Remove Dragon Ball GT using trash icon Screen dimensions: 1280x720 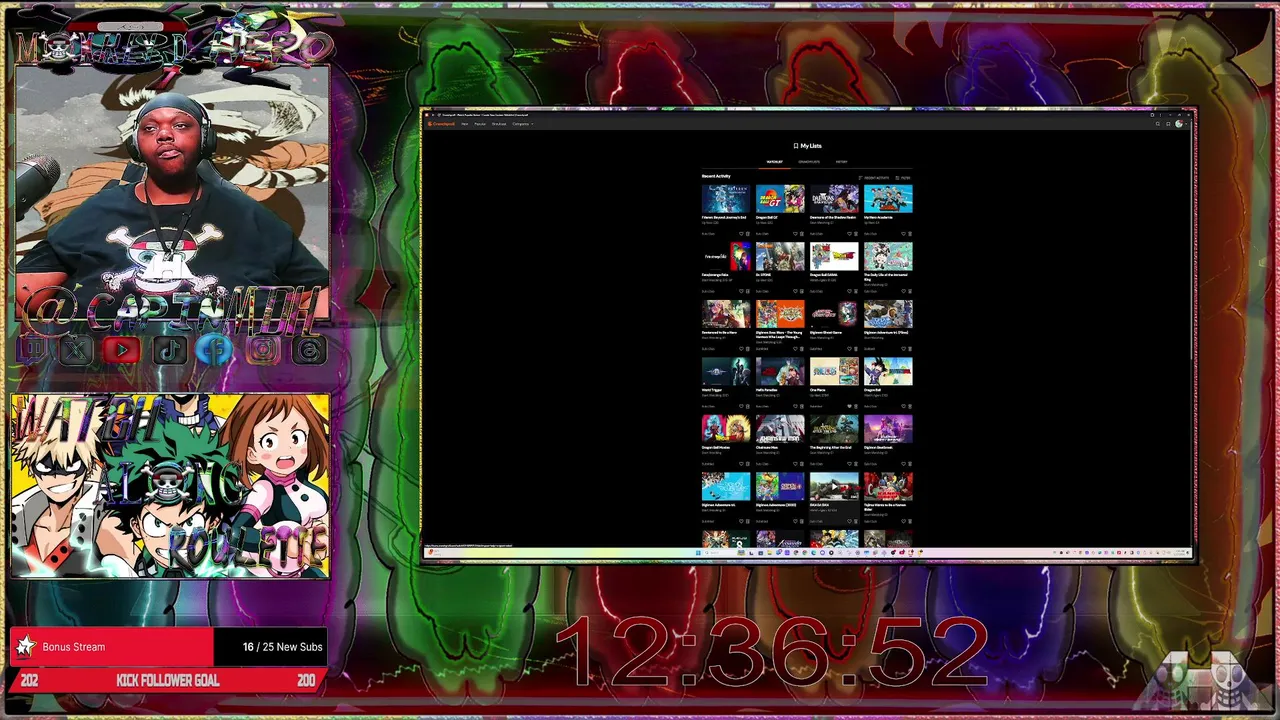(802, 234)
